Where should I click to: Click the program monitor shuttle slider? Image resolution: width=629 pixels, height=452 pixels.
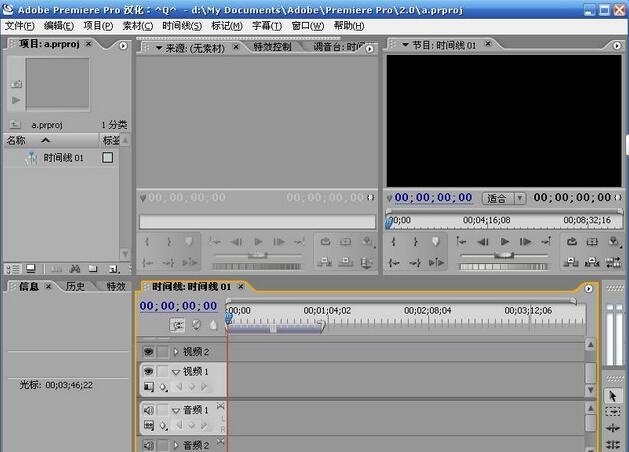point(504,255)
